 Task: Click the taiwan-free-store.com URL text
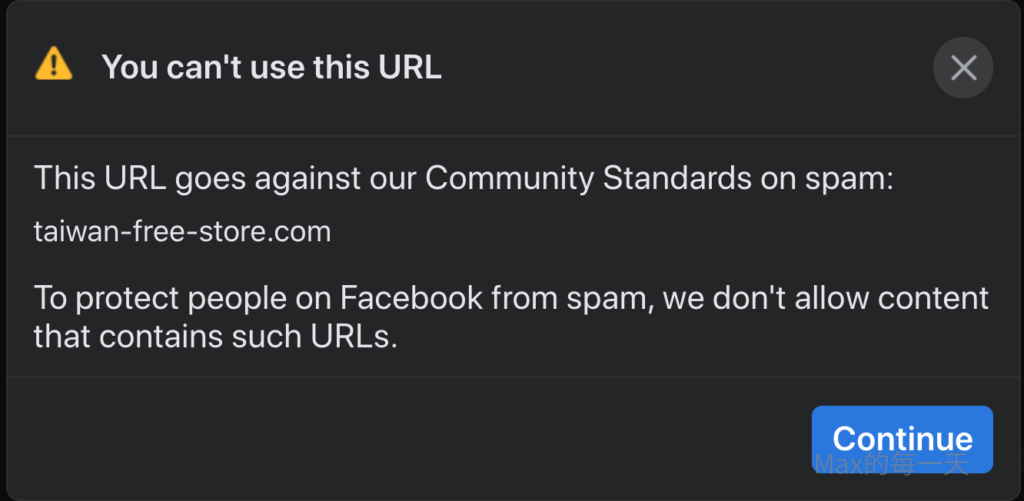[182, 232]
